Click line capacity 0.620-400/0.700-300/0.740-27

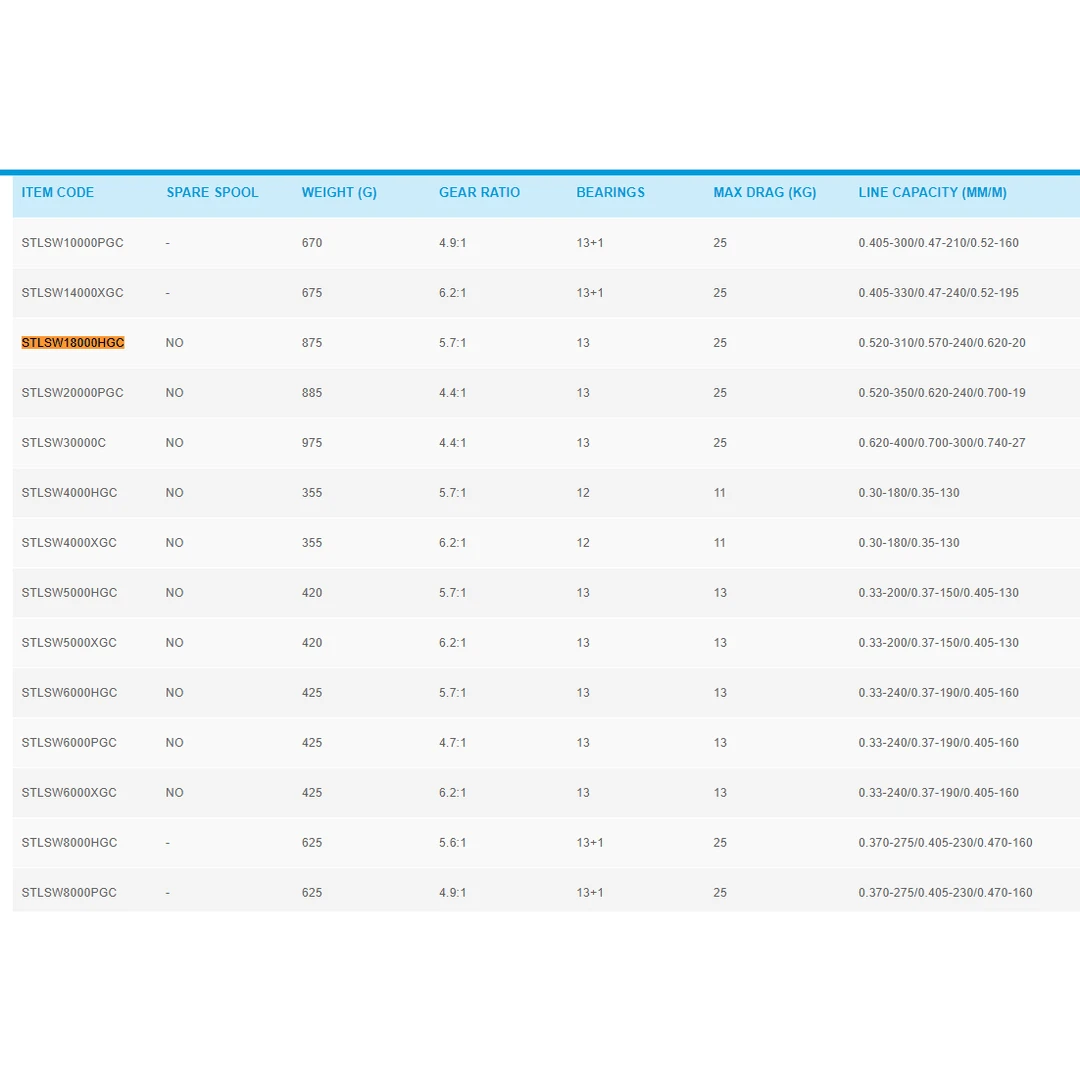[x=941, y=443]
